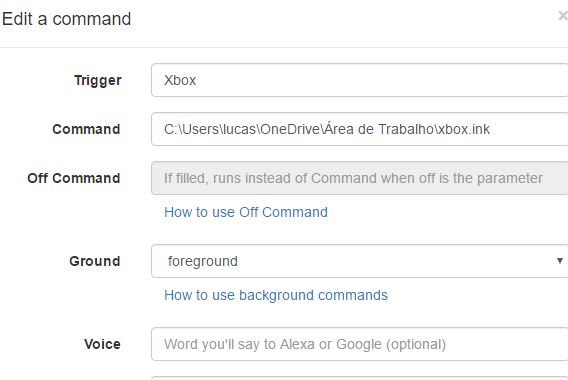Expand the Ground dropdown arrow
This screenshot has height=380, width=568.
tap(560, 261)
